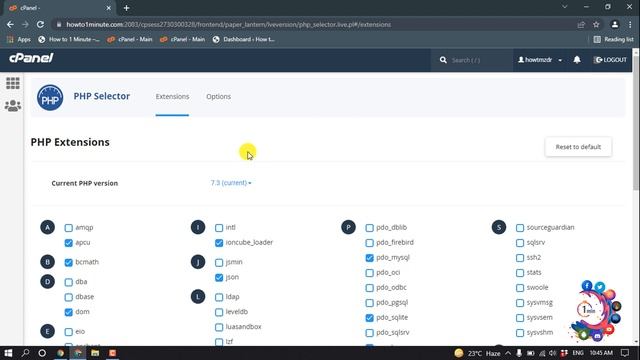Click the cPanel logo
Viewport: 640px width, 360px height.
point(31,58)
